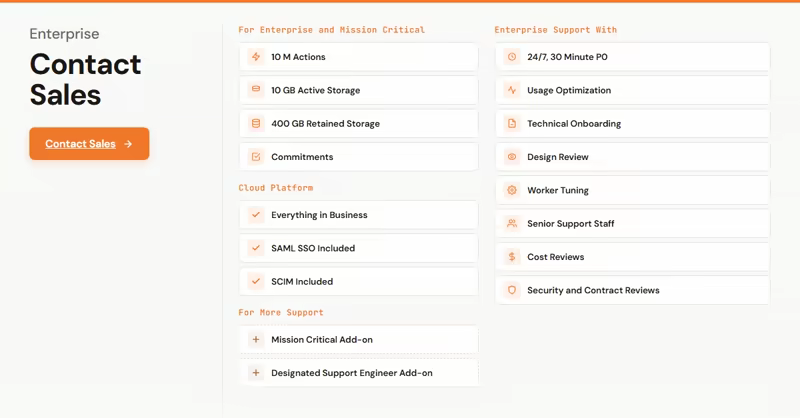
Task: Select the Senior Support Staff text
Action: pos(570,224)
